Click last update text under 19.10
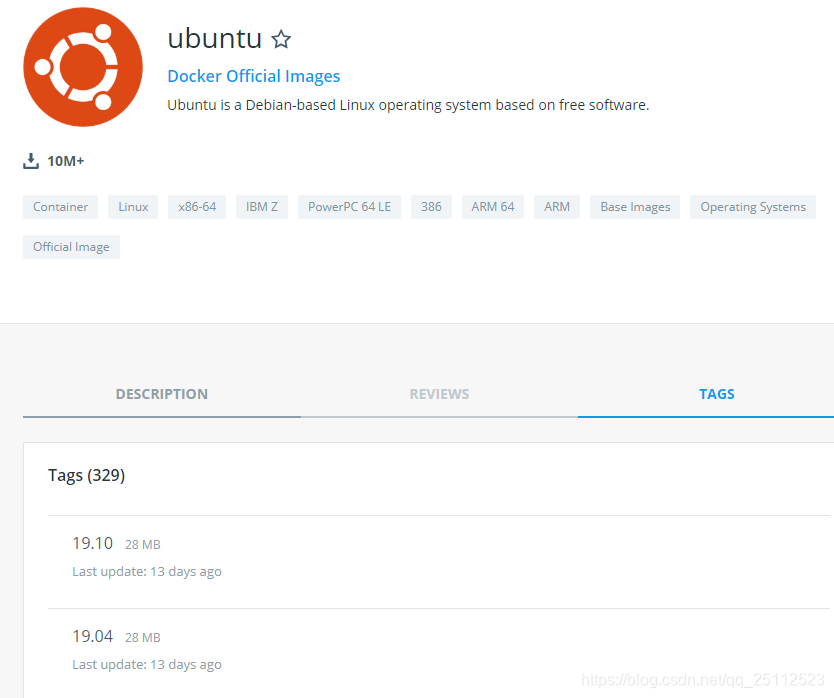The height and width of the screenshot is (698, 834). (147, 572)
